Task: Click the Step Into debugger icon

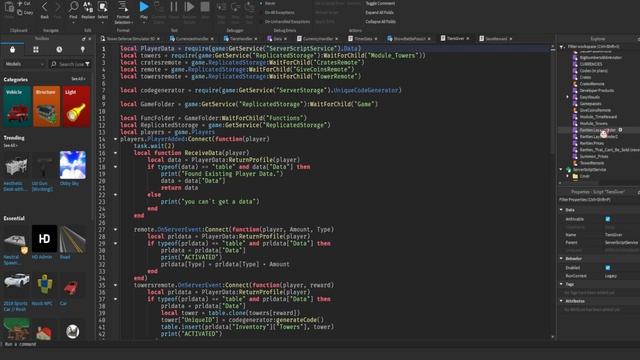Action: tap(221, 7)
